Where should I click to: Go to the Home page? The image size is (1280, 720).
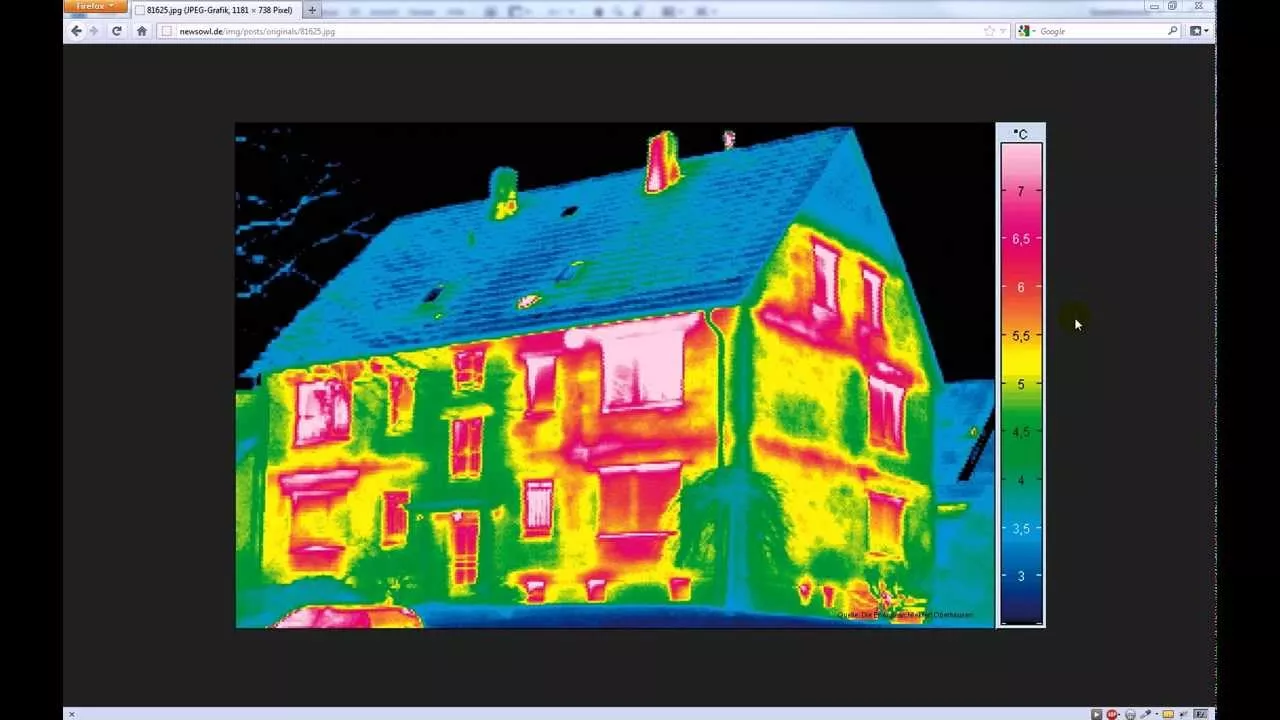(x=141, y=31)
